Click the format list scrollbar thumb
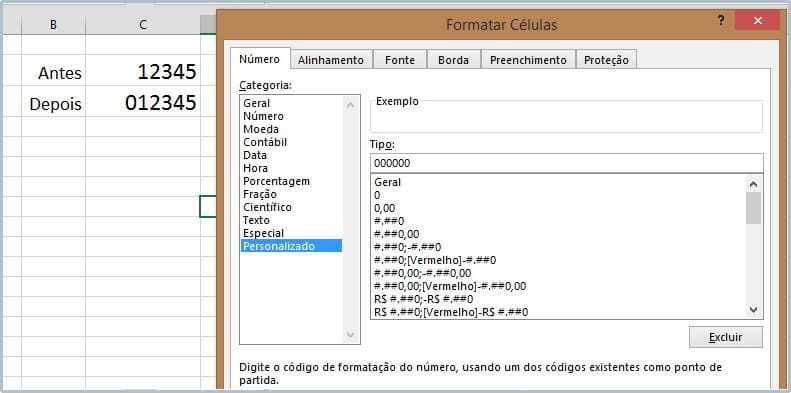Image resolution: width=791 pixels, height=393 pixels. coord(754,208)
